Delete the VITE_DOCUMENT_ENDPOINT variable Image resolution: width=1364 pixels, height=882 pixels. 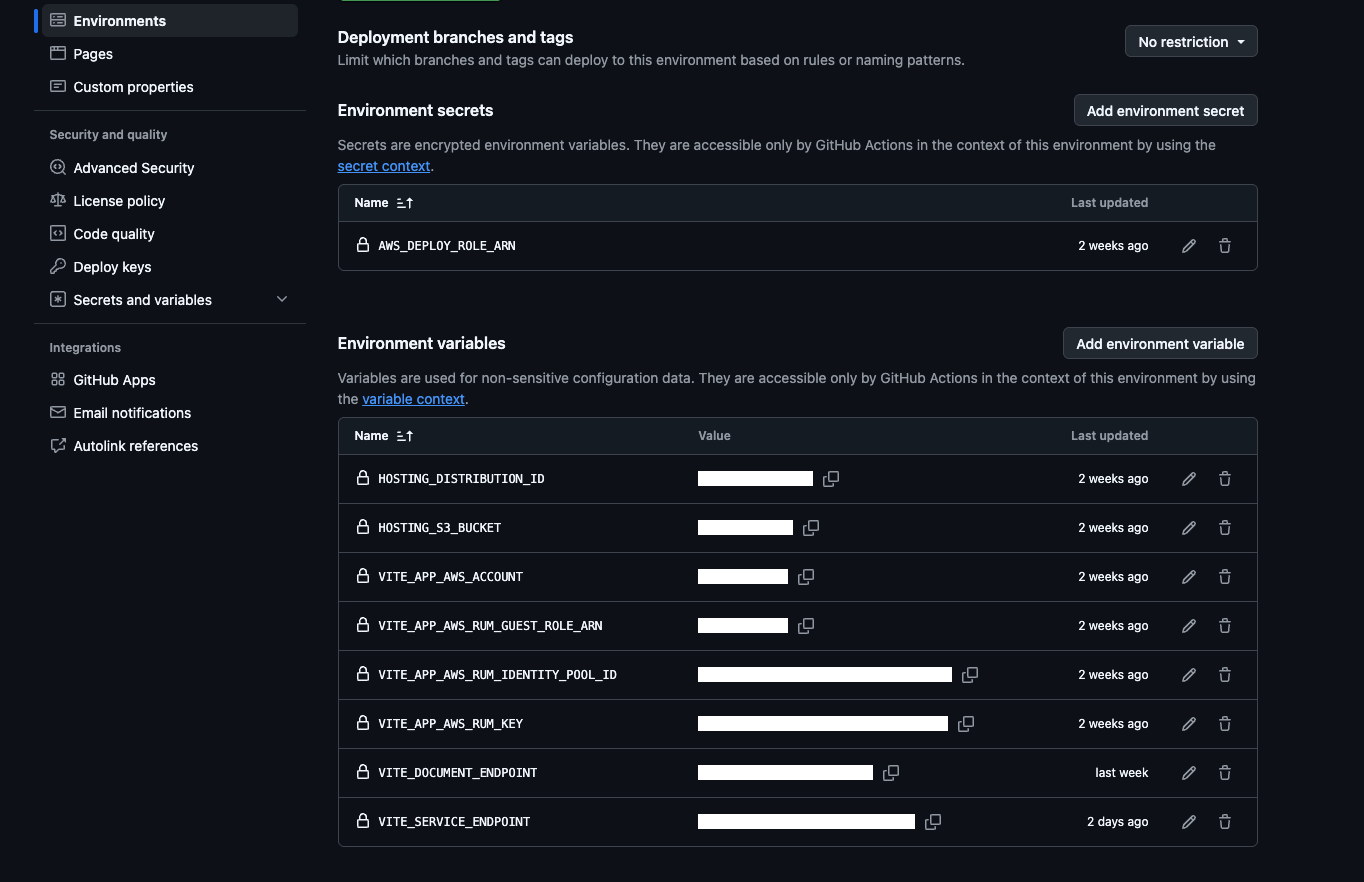click(1225, 773)
